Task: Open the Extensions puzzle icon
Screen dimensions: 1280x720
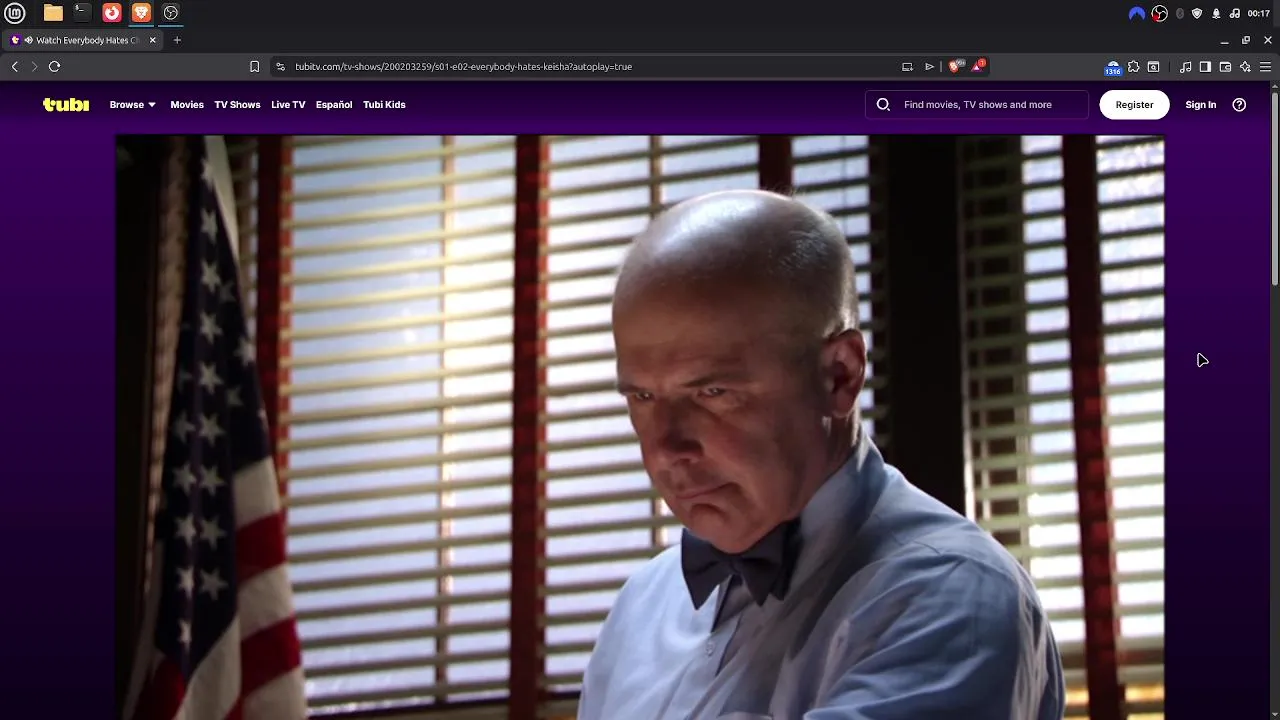Action: (x=1133, y=66)
